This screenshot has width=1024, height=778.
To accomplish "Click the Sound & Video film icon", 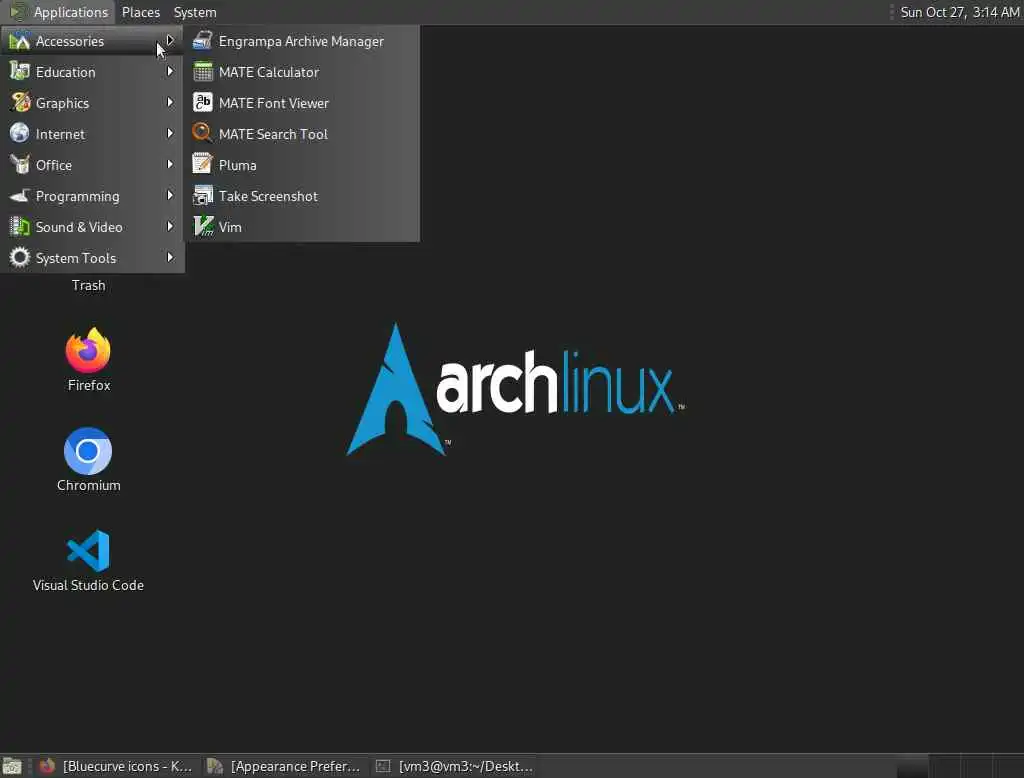I will (20, 227).
